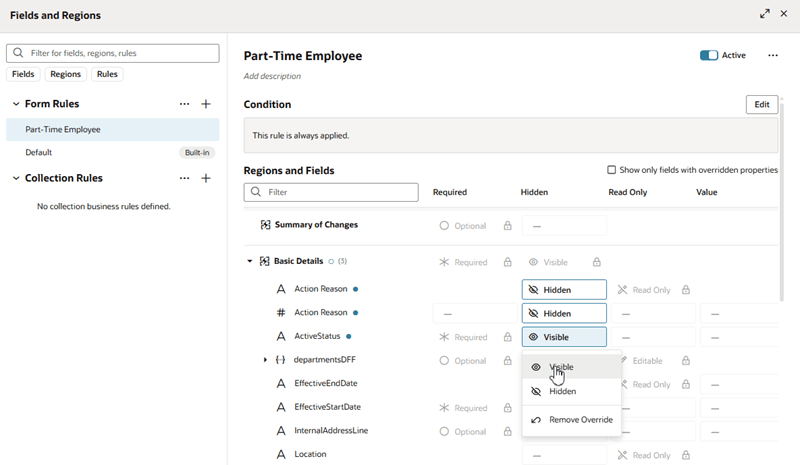Open Collection Rules more options menu
This screenshot has width=800, height=465.
184,178
